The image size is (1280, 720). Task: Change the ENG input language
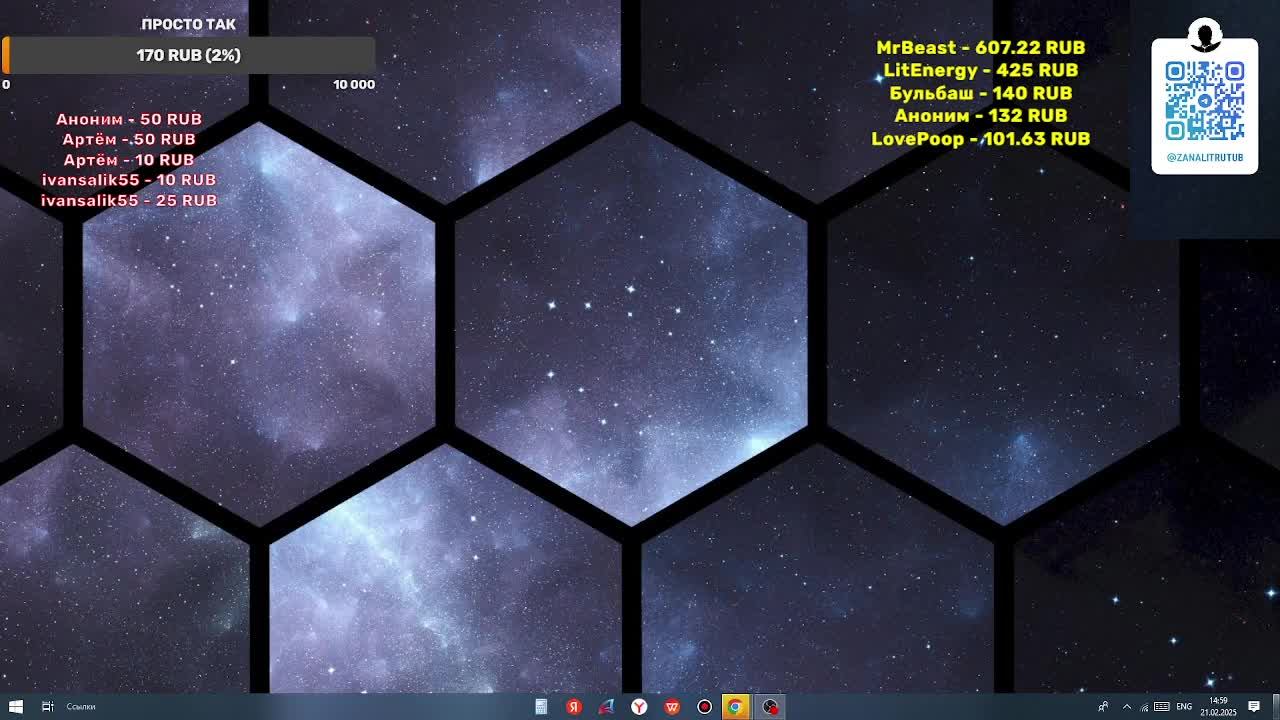(1184, 706)
